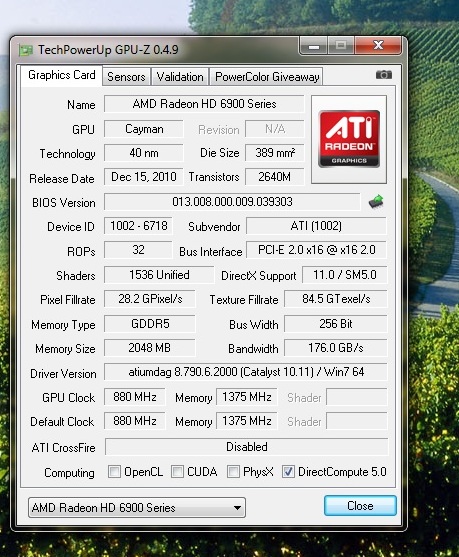The height and width of the screenshot is (557, 459).
Task: Click the BIOS Version field 013.008.000.009.039303
Action: point(232,202)
